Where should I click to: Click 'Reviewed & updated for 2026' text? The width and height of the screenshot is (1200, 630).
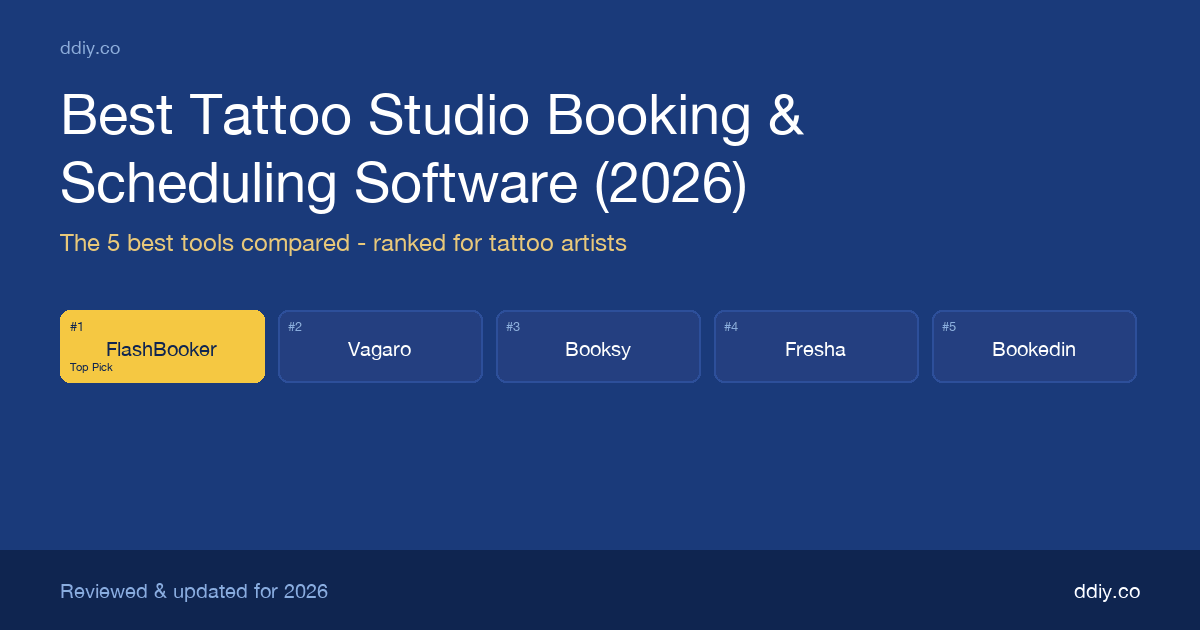(194, 591)
